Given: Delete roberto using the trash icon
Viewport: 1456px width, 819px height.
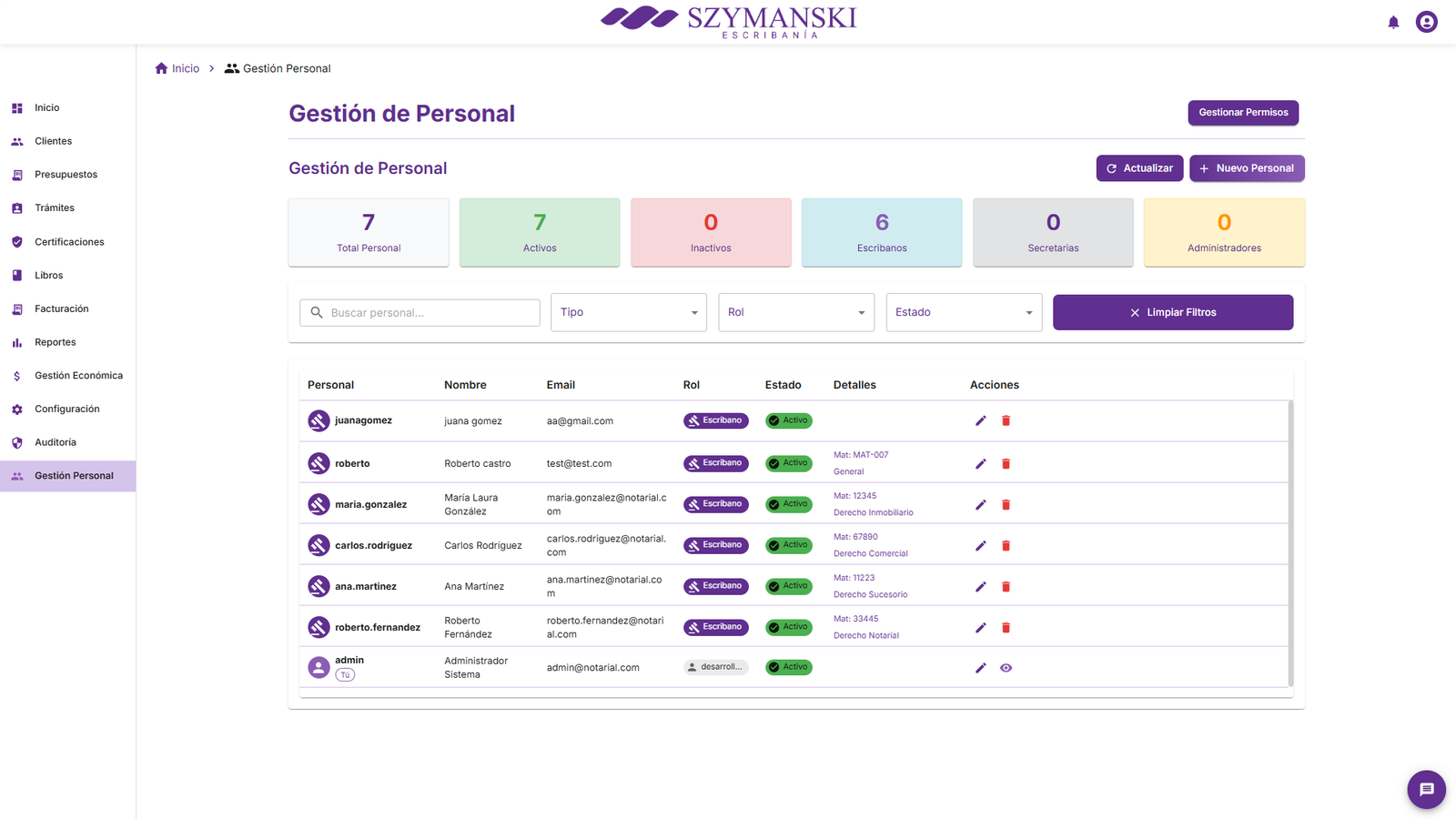Looking at the screenshot, I should (x=1006, y=464).
